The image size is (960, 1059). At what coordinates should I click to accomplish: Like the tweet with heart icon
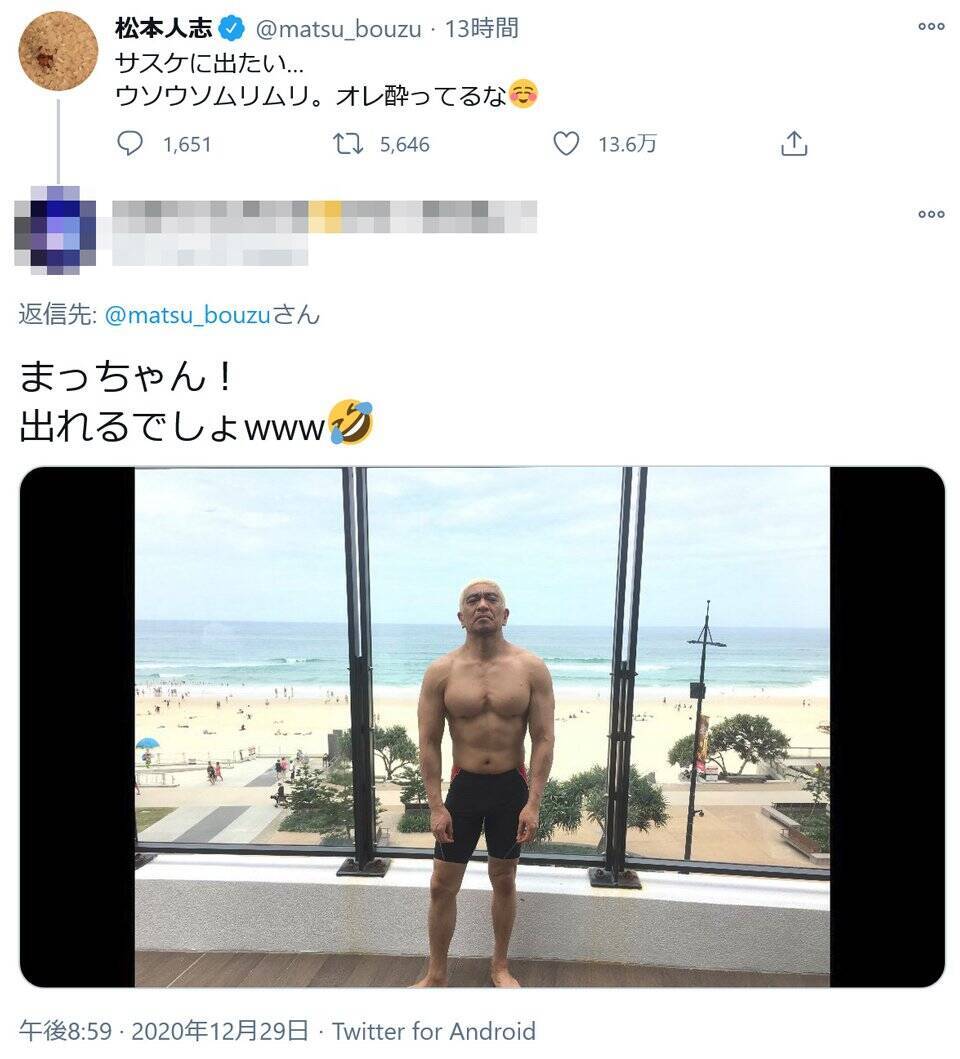[x=566, y=143]
